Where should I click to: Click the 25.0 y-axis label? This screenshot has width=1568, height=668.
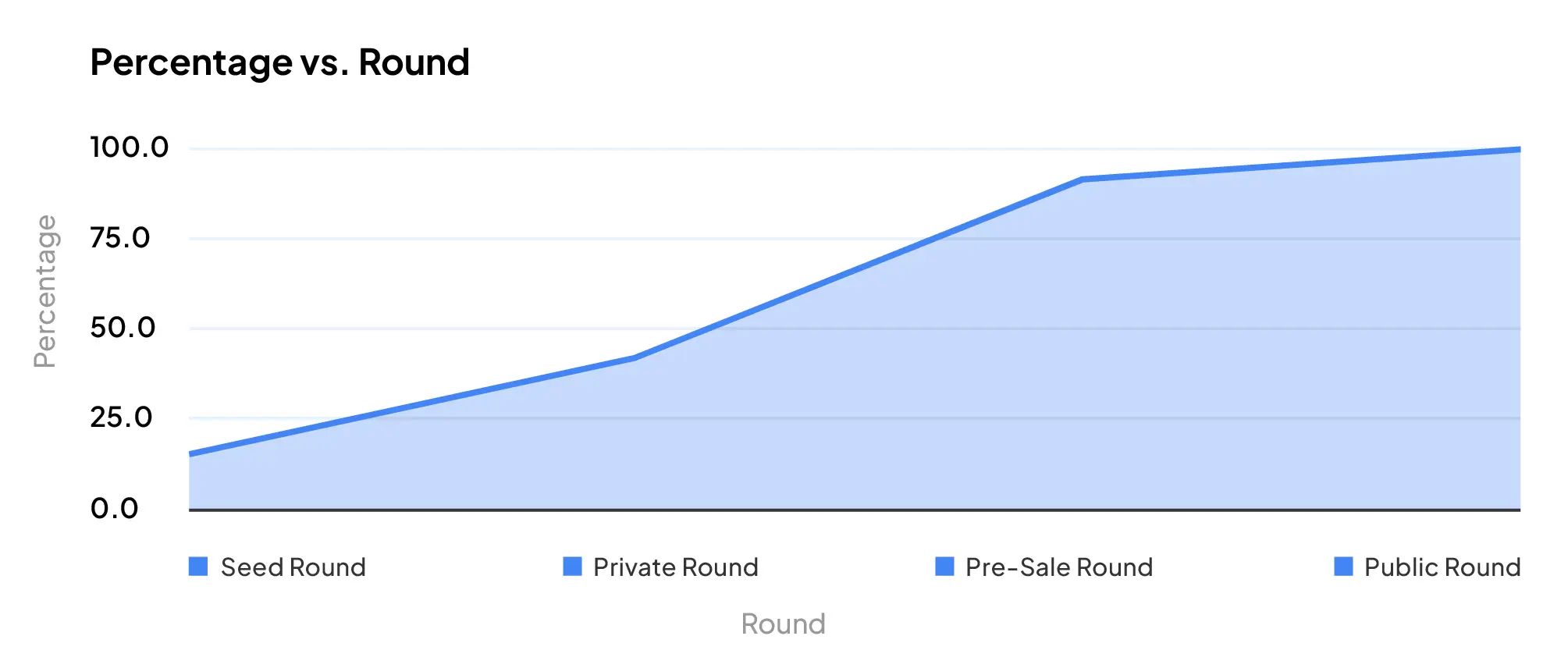point(121,417)
